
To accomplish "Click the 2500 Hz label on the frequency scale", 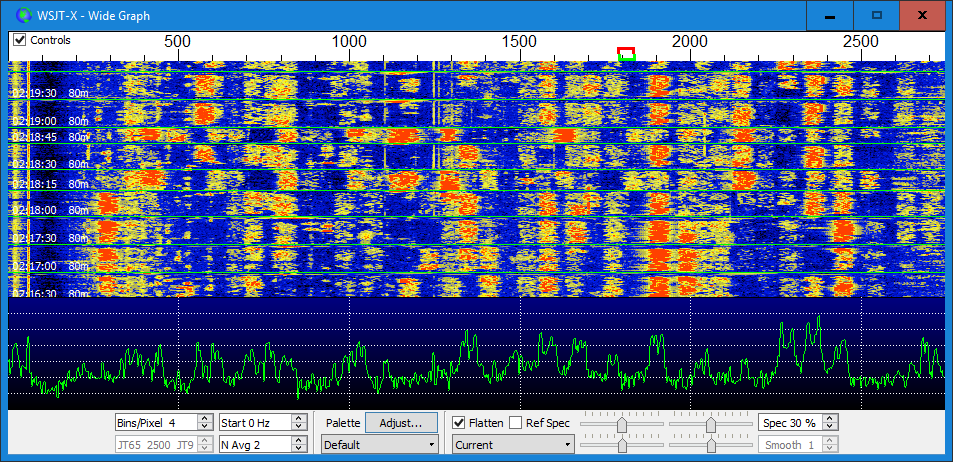I will [x=861, y=42].
